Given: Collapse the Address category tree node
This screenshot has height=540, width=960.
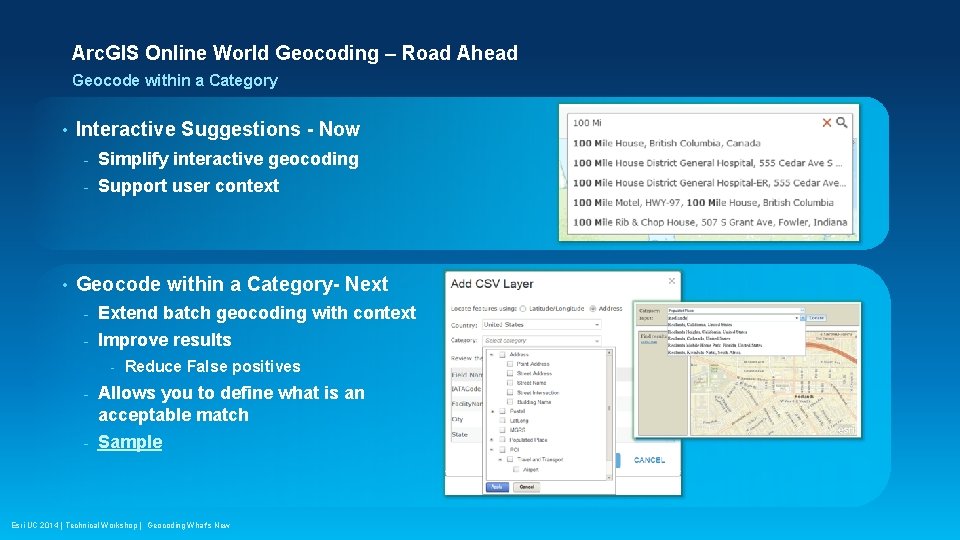Looking at the screenshot, I should [492, 354].
